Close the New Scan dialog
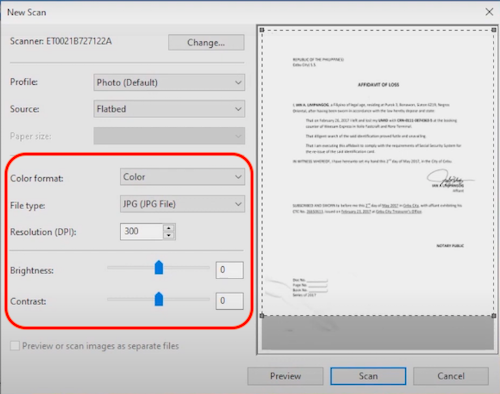The height and width of the screenshot is (394, 500). click(489, 12)
